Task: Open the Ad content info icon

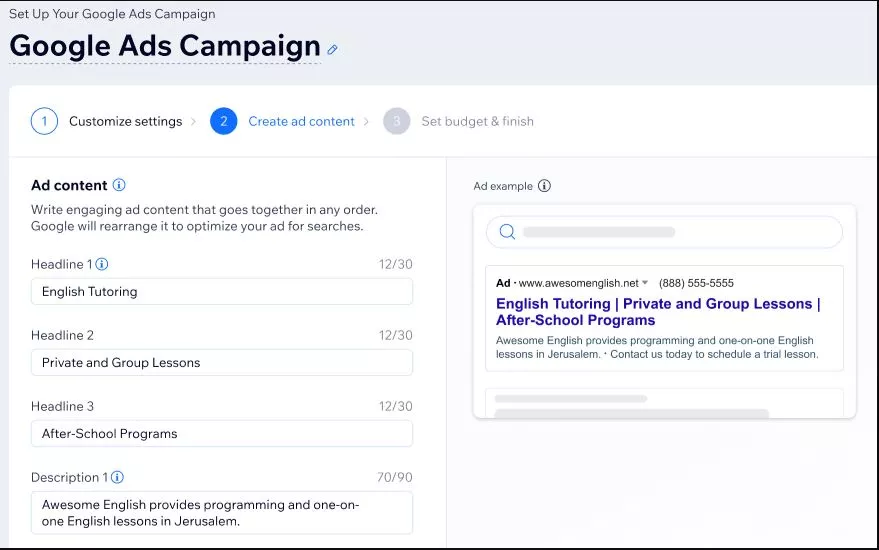Action: (x=119, y=185)
